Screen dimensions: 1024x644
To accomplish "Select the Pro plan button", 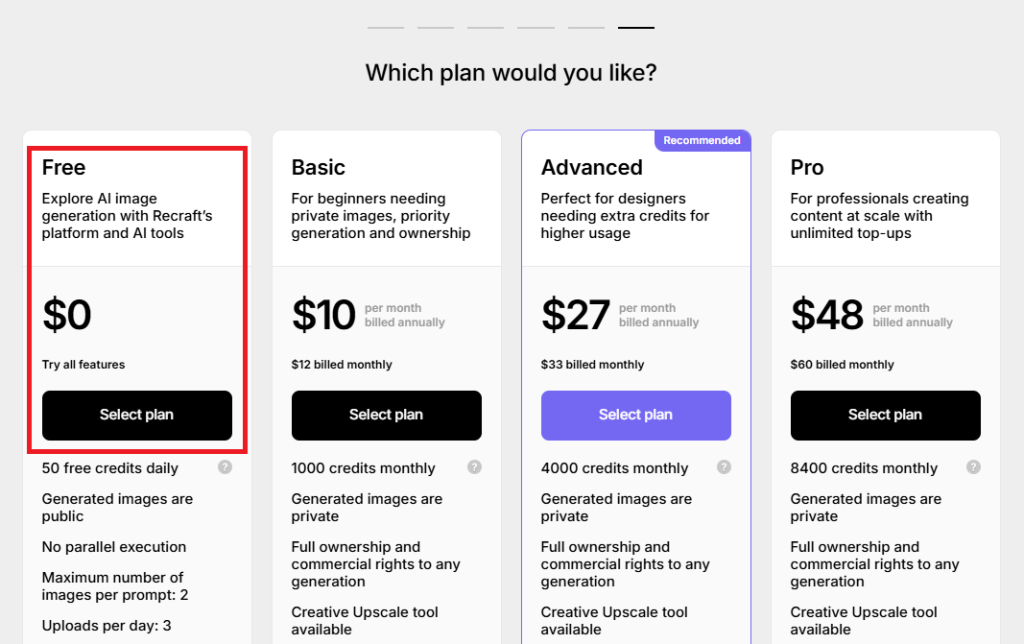I will 886,415.
